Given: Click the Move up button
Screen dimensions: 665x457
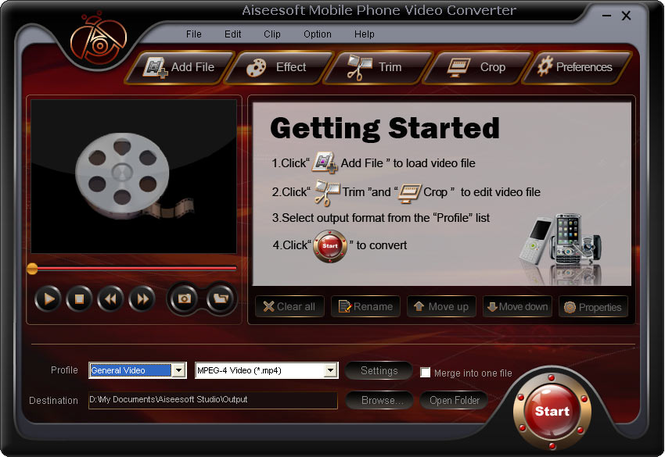Looking at the screenshot, I should pos(441,307).
